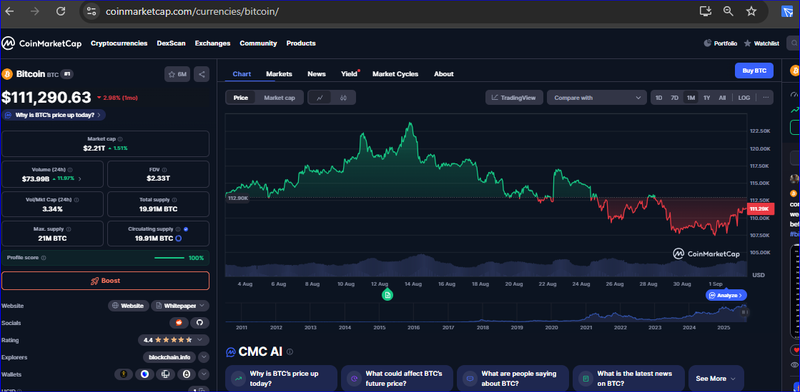The width and height of the screenshot is (800, 392).
Task: Click the CoinMarketCap logo
Action: click(x=41, y=43)
